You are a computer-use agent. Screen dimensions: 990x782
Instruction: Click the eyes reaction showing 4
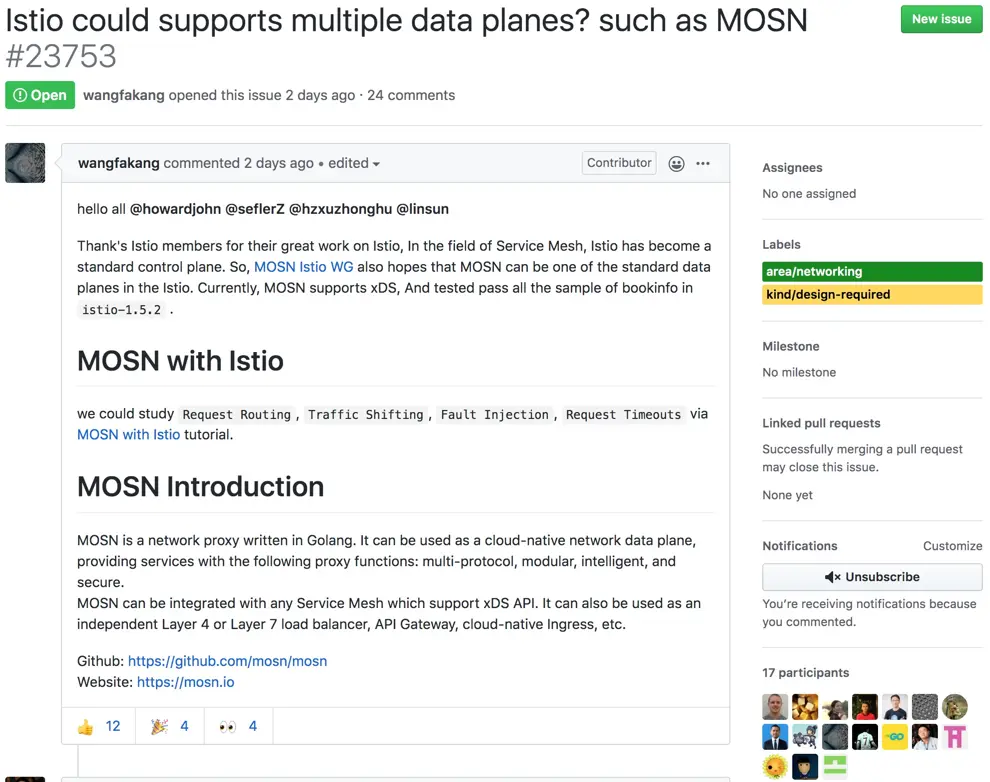coord(236,726)
